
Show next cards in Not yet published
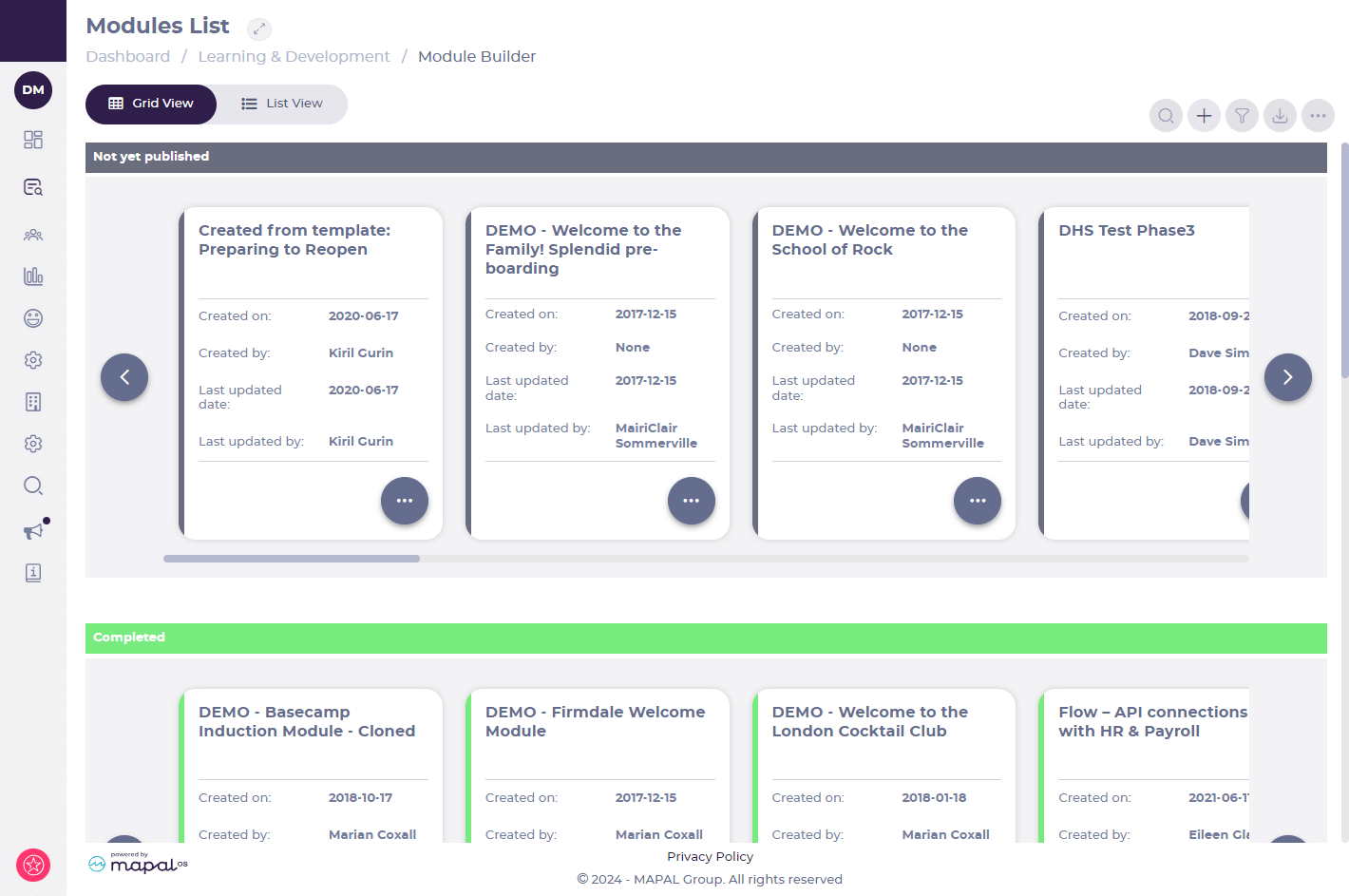point(1288,377)
